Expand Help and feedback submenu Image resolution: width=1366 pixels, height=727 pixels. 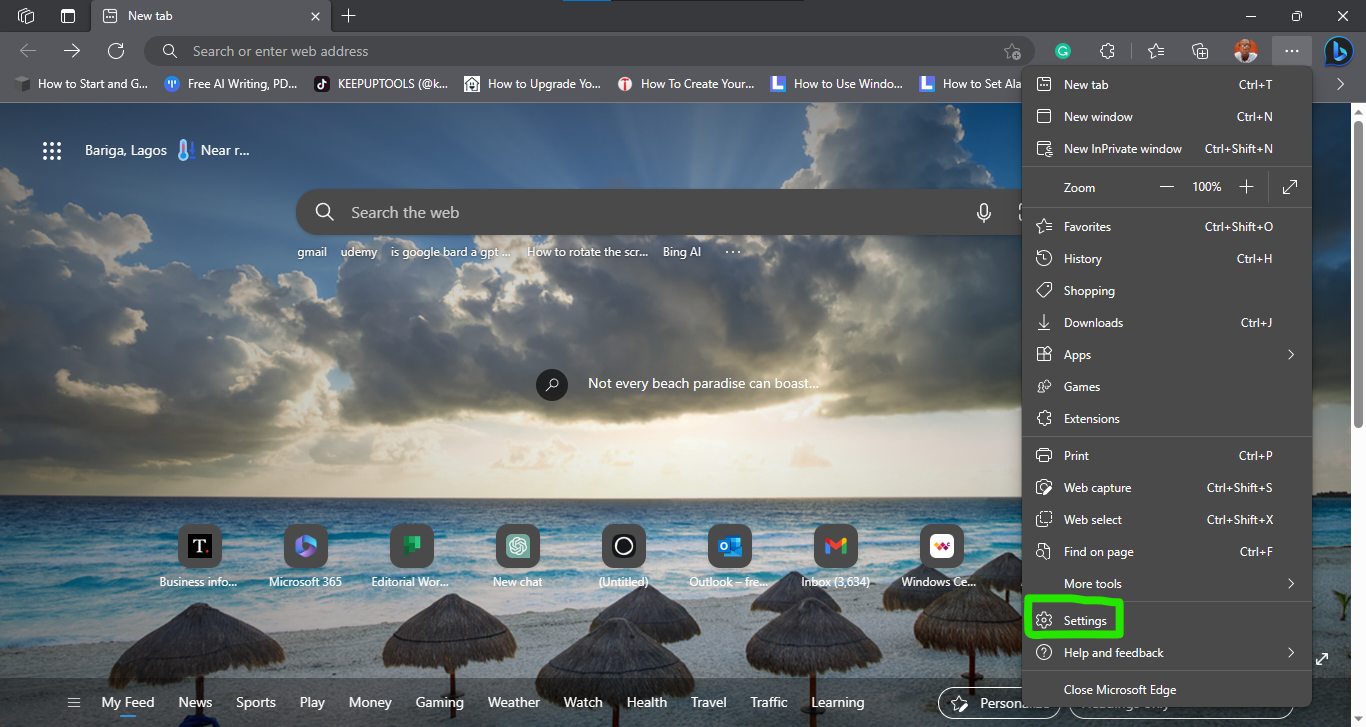click(x=1166, y=653)
